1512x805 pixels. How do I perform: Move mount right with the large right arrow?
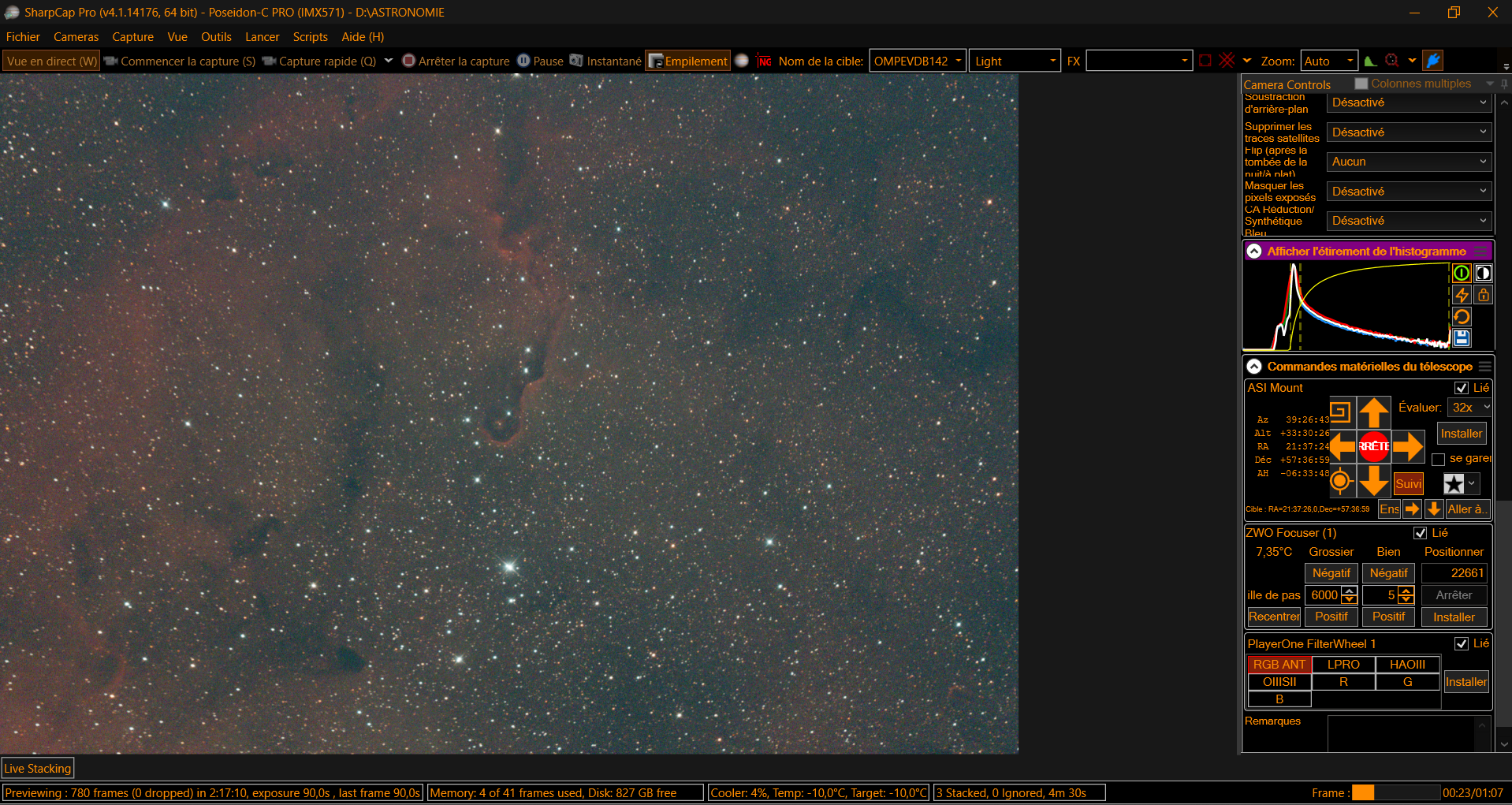point(1407,446)
